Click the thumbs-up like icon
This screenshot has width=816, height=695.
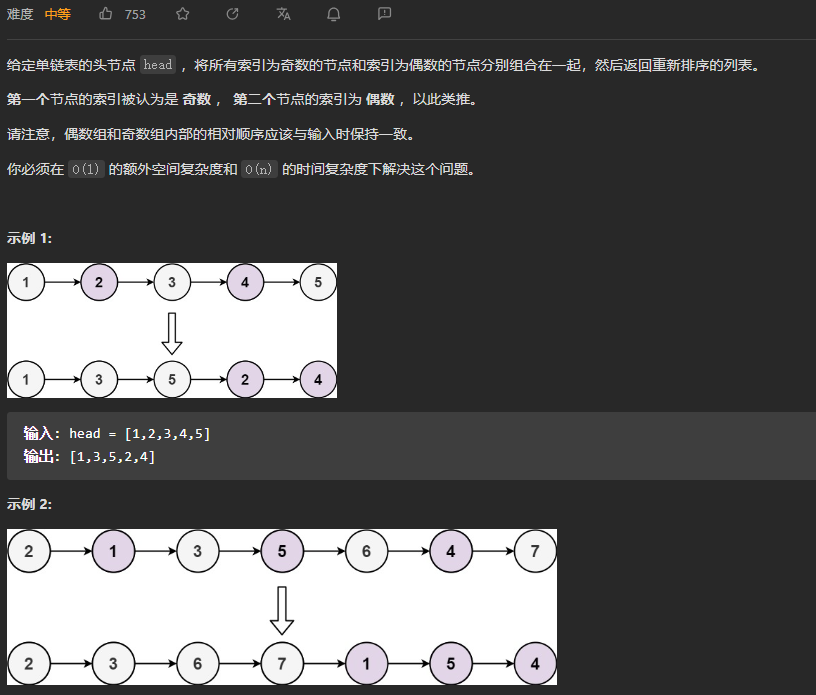tap(106, 14)
